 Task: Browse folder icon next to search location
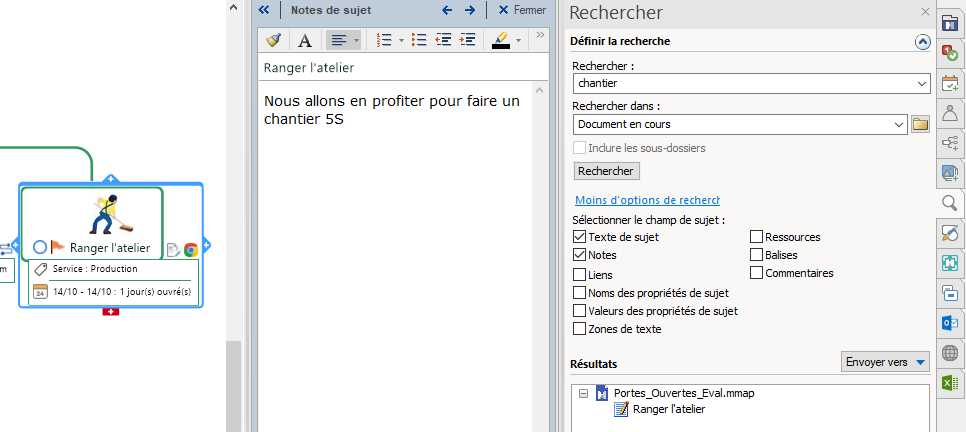[921, 124]
